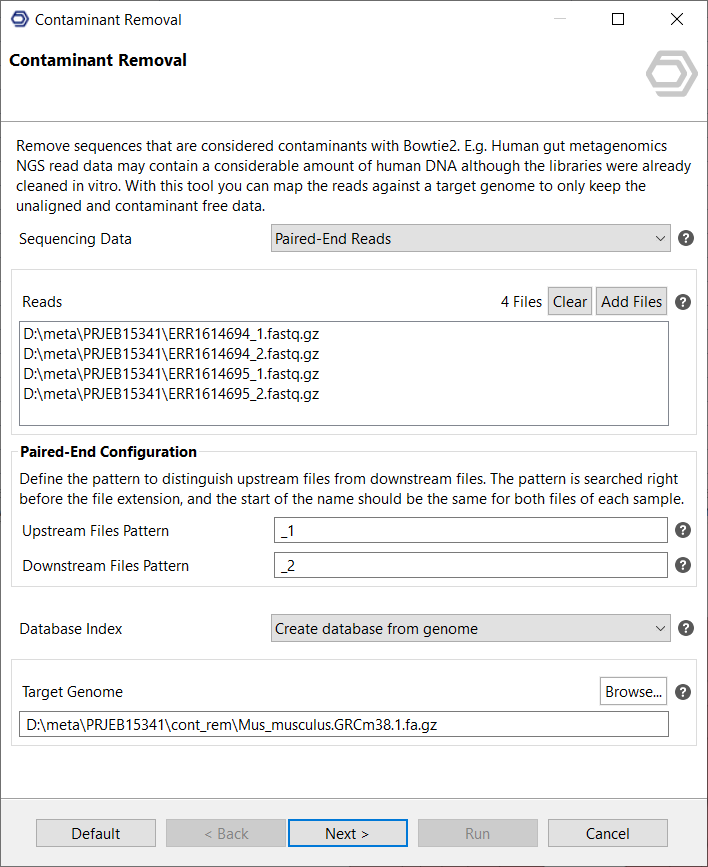Click the application logo in title bar

(19, 19)
